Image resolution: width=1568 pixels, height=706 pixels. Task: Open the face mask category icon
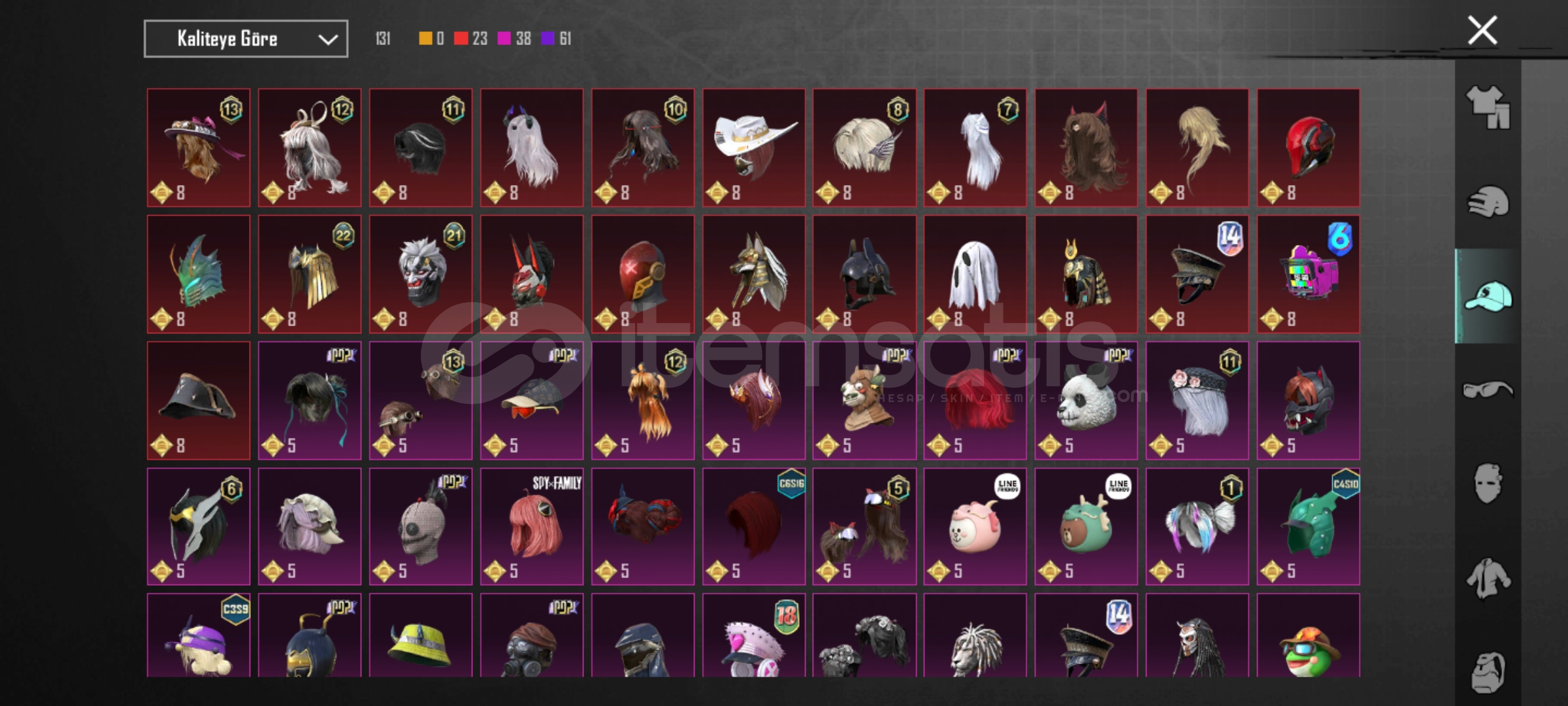[1488, 484]
